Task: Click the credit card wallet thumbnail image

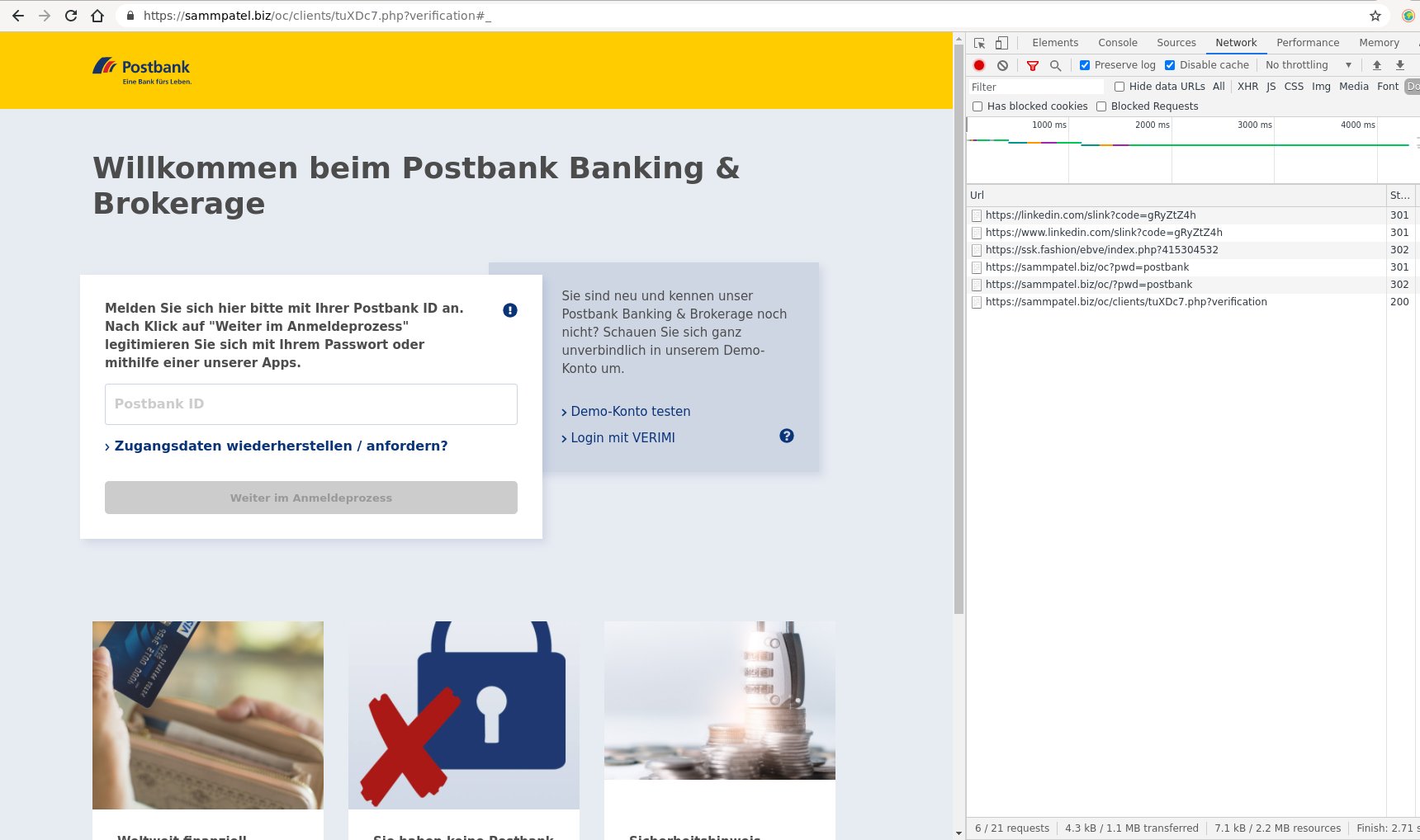Action: 208,715
